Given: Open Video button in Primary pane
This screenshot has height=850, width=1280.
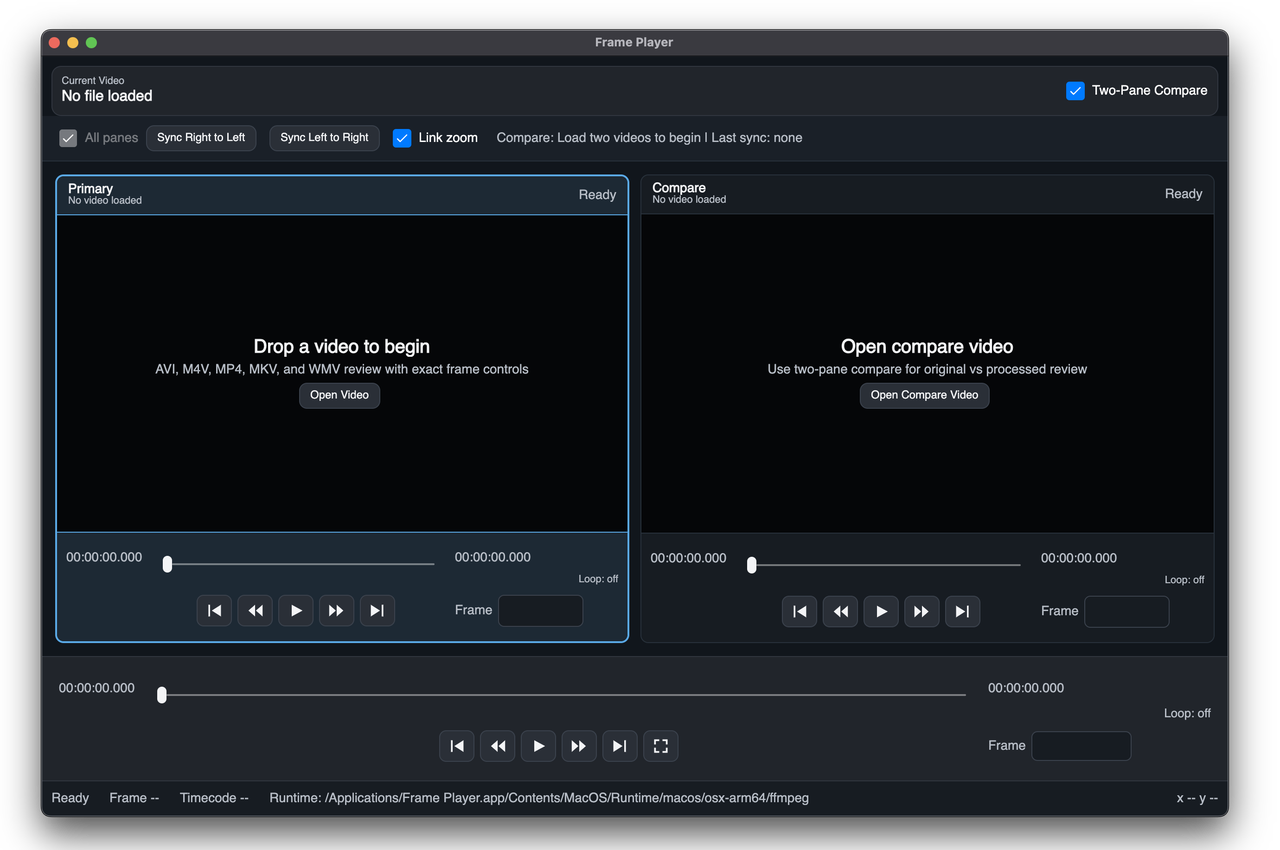Looking at the screenshot, I should point(339,395).
